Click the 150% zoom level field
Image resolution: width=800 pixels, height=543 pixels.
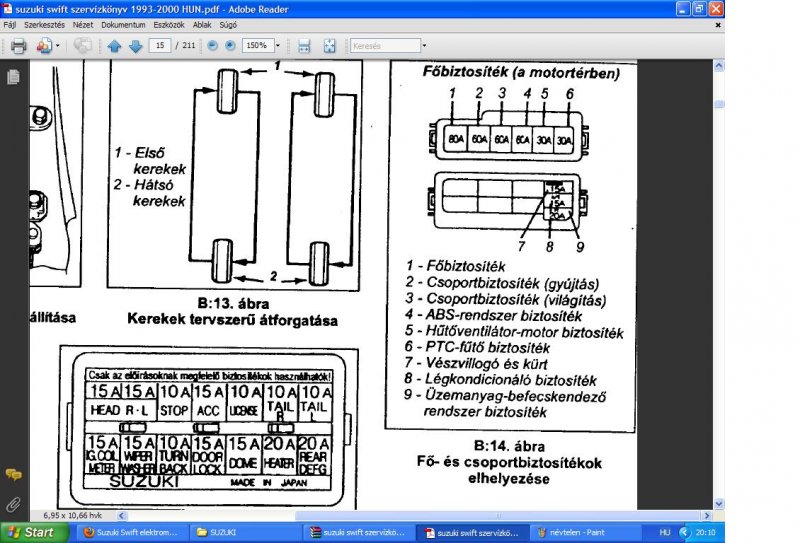tap(258, 45)
